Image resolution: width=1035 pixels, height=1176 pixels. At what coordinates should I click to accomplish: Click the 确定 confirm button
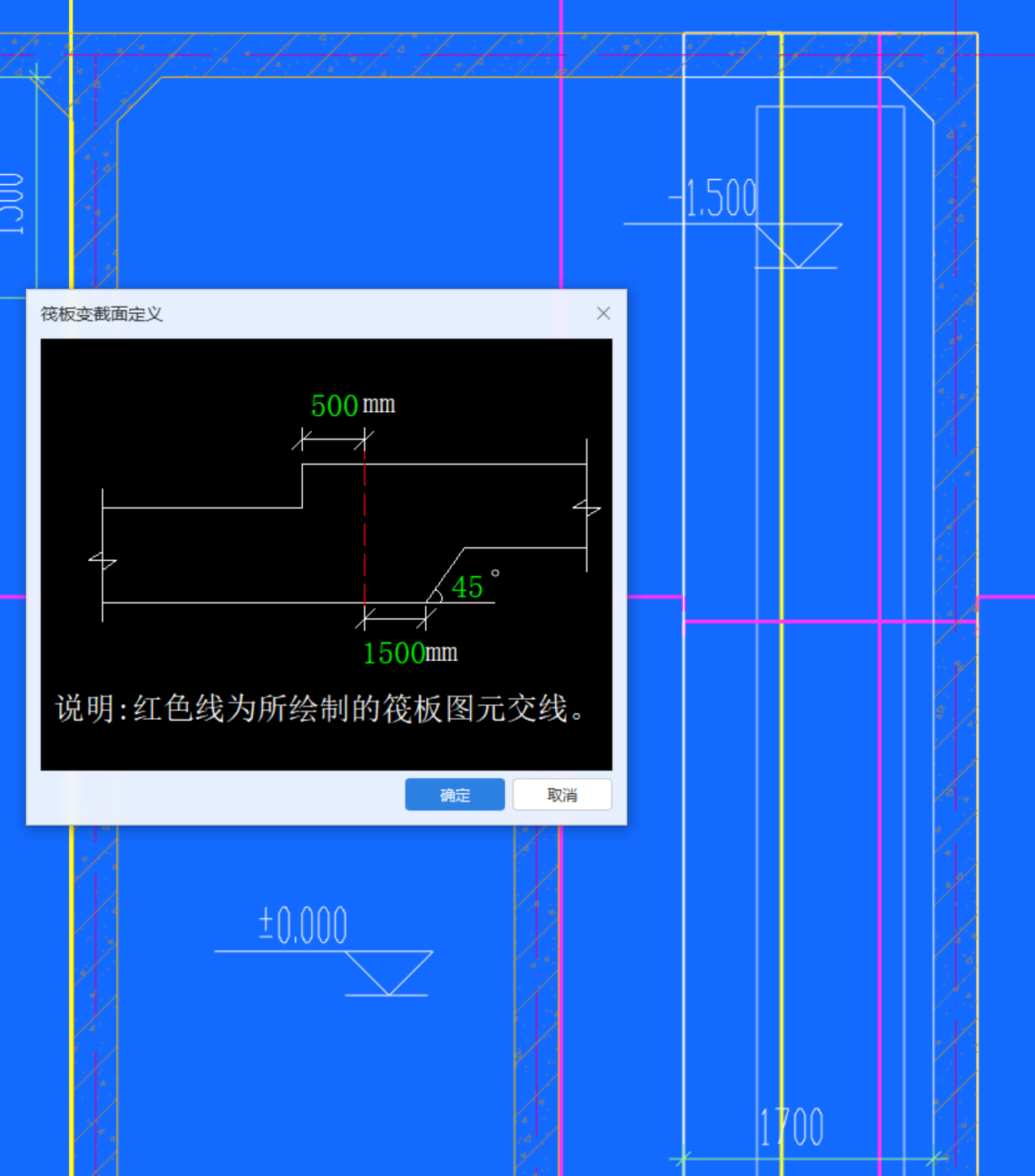[454, 795]
